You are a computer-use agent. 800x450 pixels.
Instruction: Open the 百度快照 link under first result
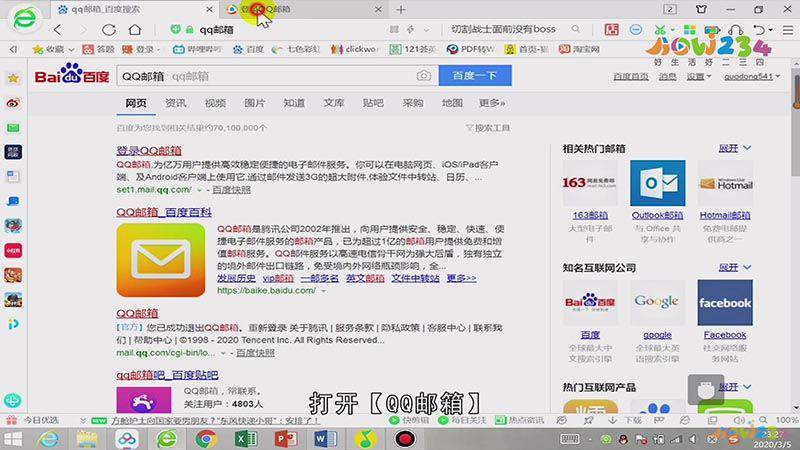231,190
